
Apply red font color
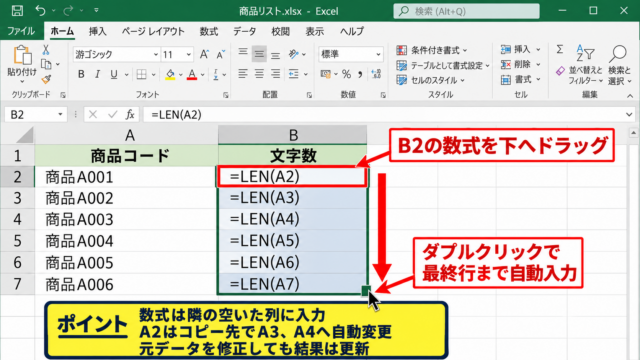coord(192,74)
